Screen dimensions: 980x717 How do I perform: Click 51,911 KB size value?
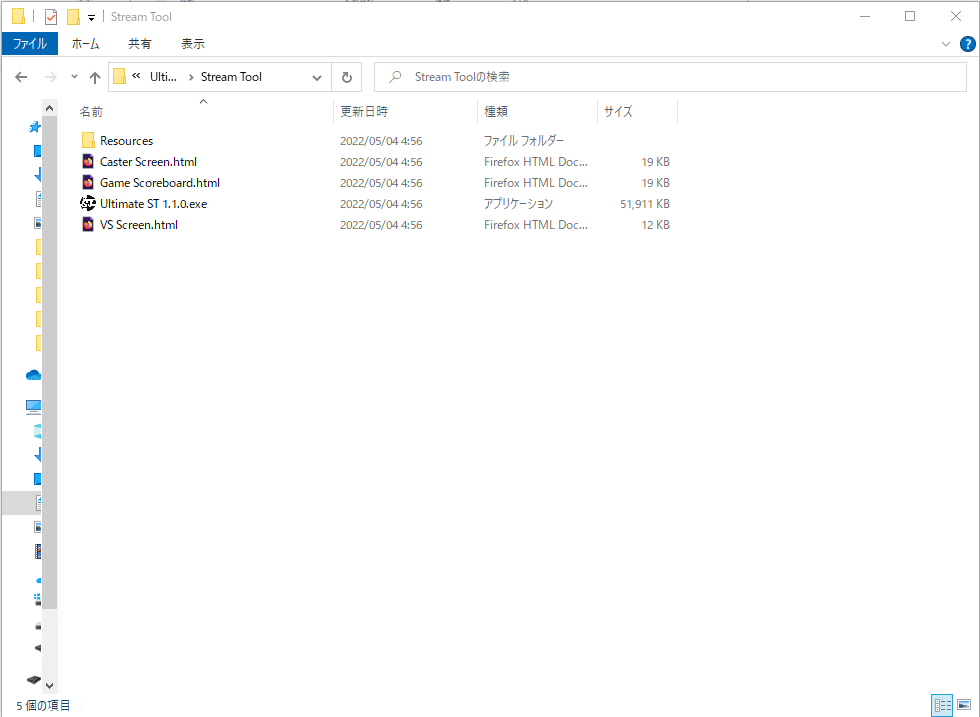tap(645, 204)
